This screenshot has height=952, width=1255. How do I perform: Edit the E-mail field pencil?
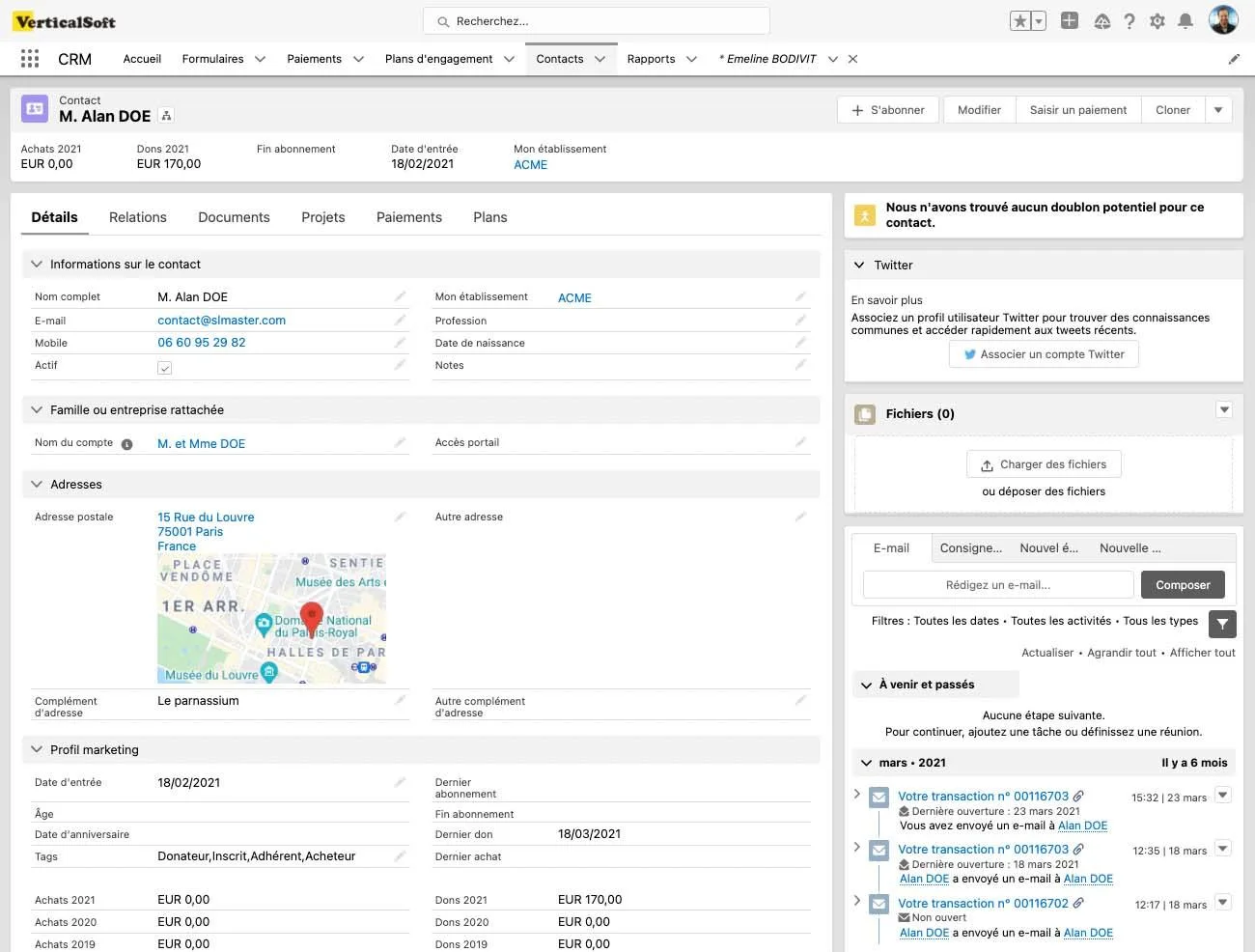[x=400, y=320]
